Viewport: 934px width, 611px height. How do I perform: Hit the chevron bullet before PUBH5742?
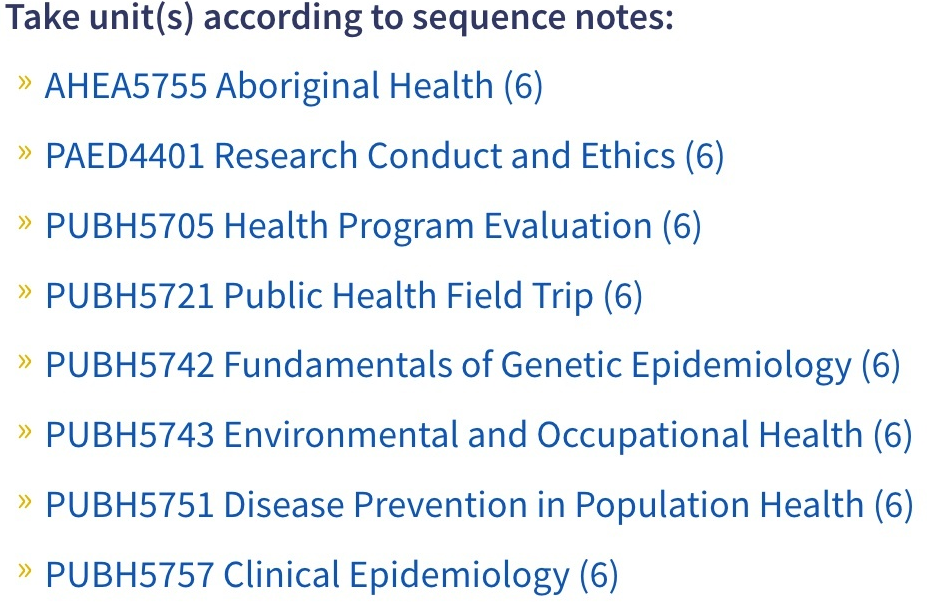pyautogui.click(x=26, y=361)
